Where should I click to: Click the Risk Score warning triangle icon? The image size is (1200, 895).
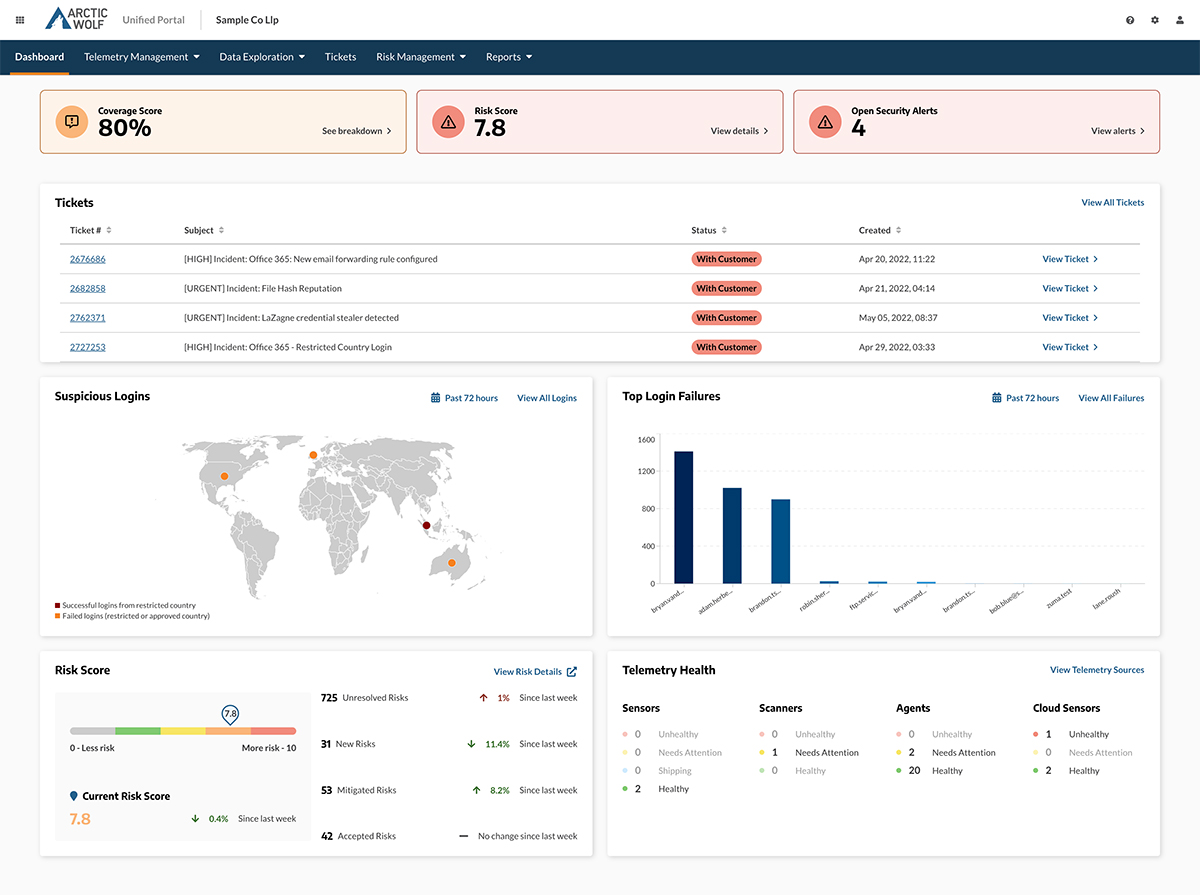pyautogui.click(x=448, y=122)
